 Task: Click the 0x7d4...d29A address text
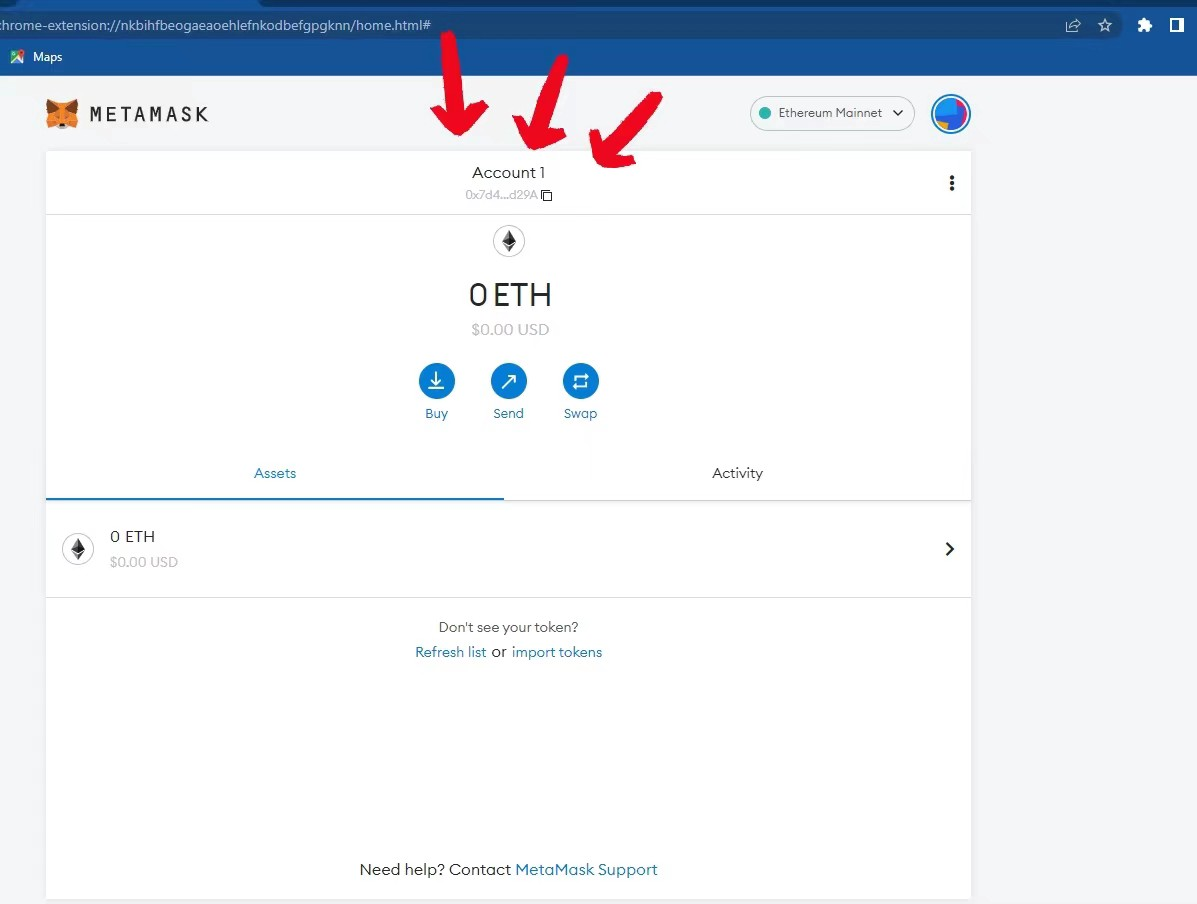pyautogui.click(x=502, y=195)
